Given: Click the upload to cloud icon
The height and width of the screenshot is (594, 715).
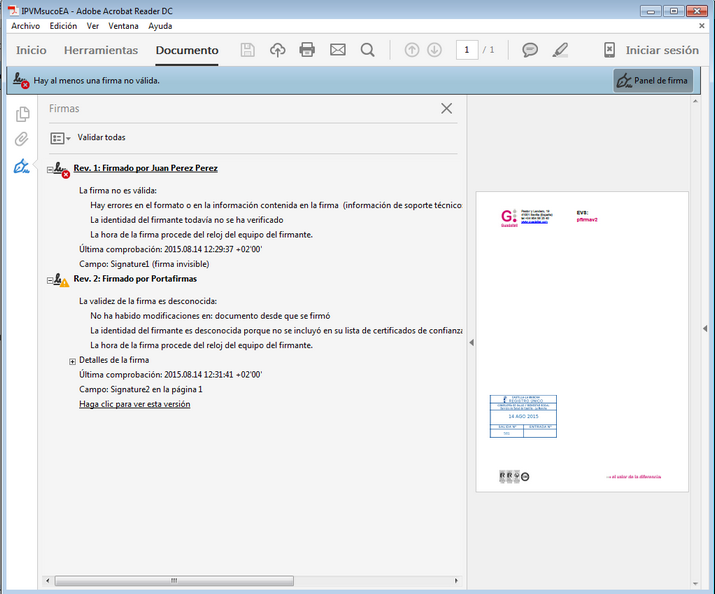Looking at the screenshot, I should click(x=278, y=50).
